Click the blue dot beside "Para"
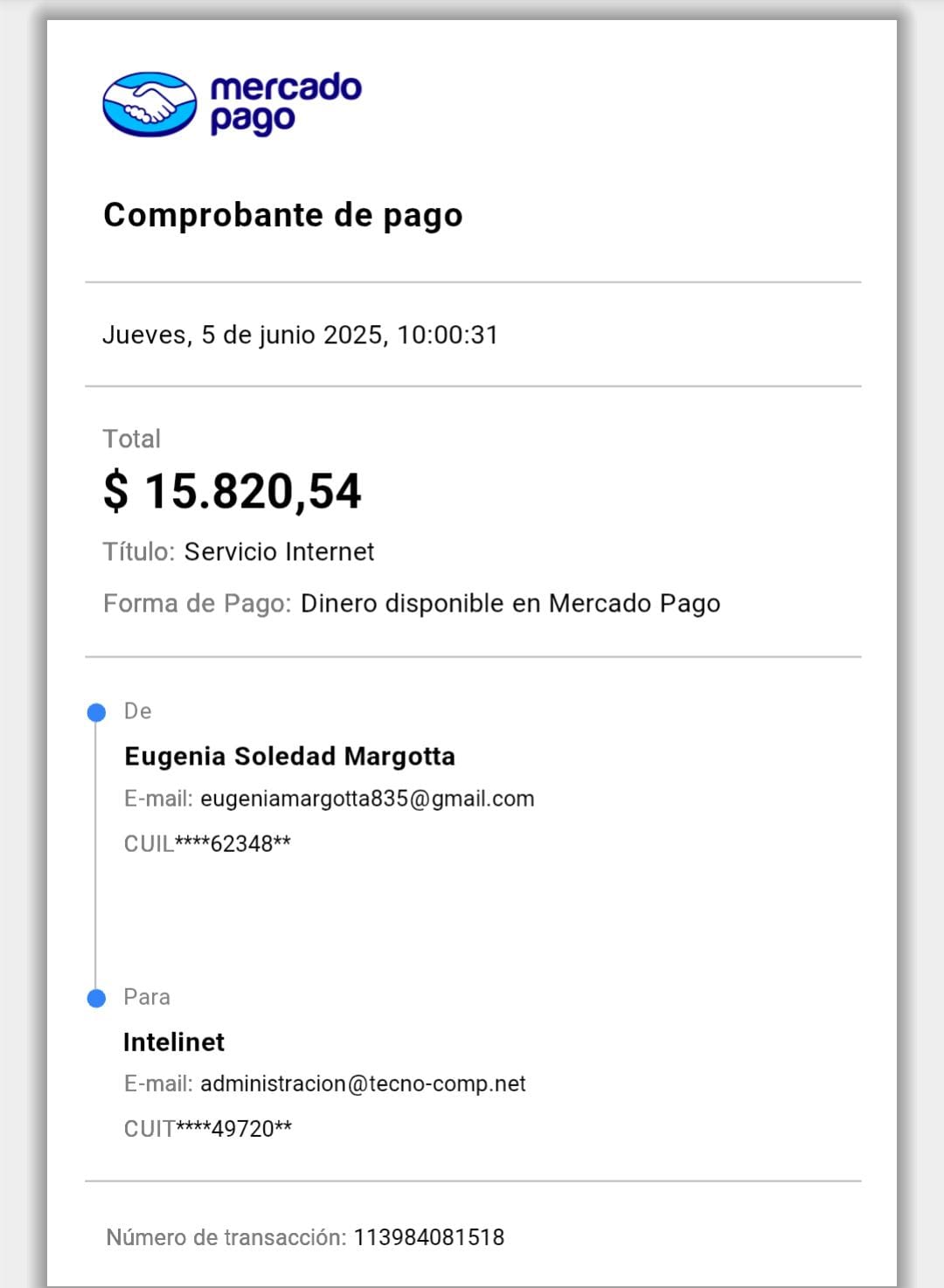 pos(96,998)
